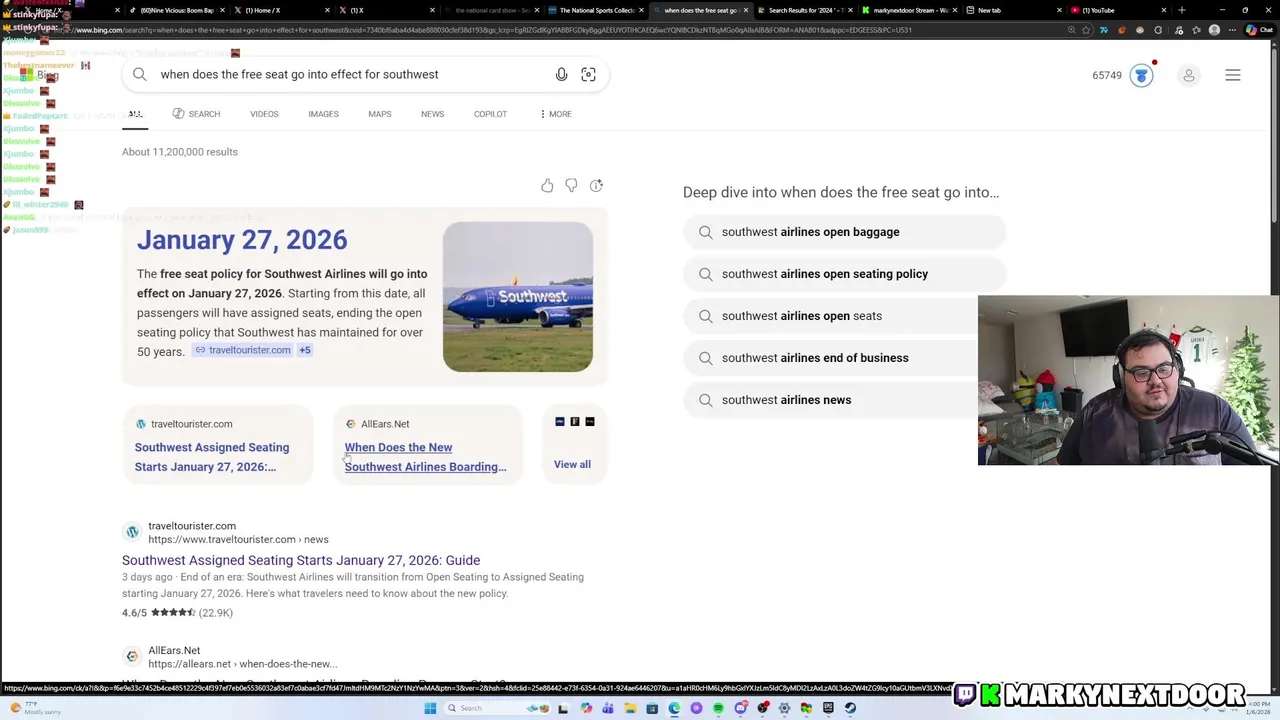
Task: Click AllEars.Net favicon in the source card
Action: 351,424
